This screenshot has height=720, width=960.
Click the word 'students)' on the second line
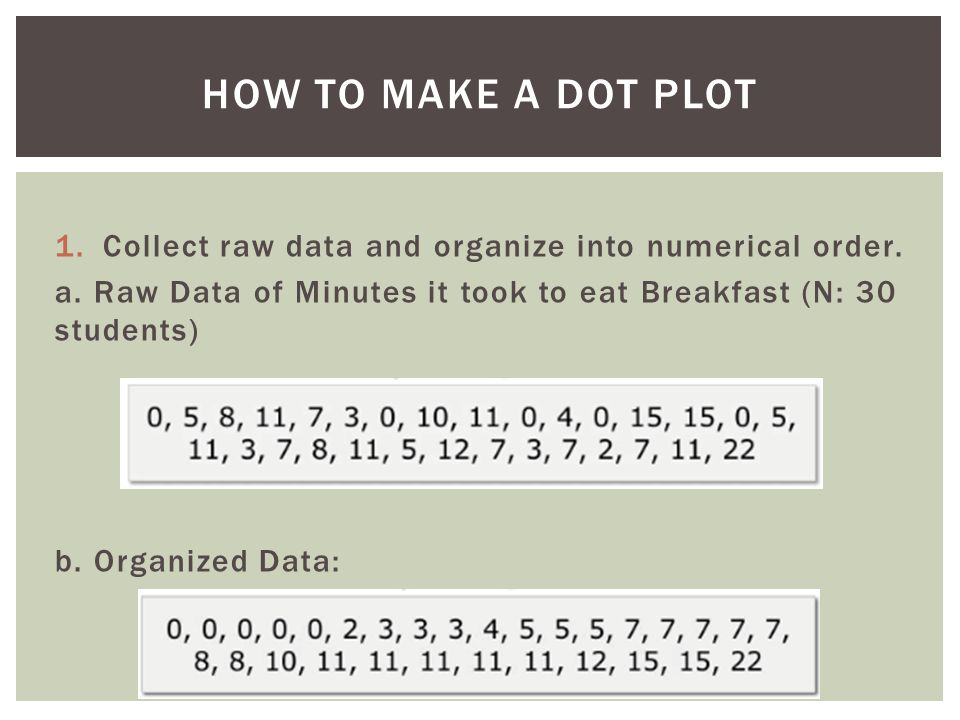[126, 331]
